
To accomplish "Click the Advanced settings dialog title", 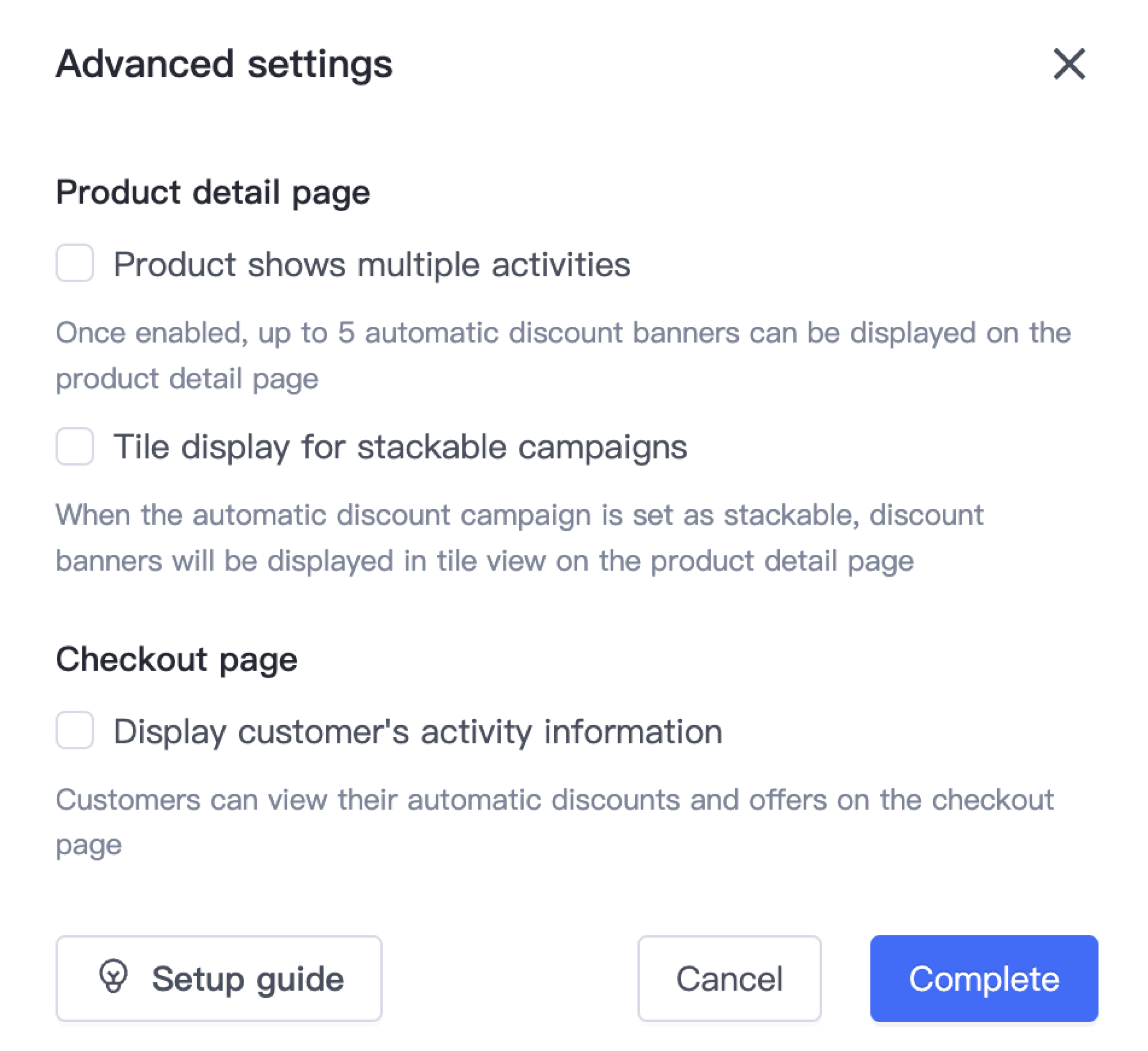I will (x=224, y=64).
